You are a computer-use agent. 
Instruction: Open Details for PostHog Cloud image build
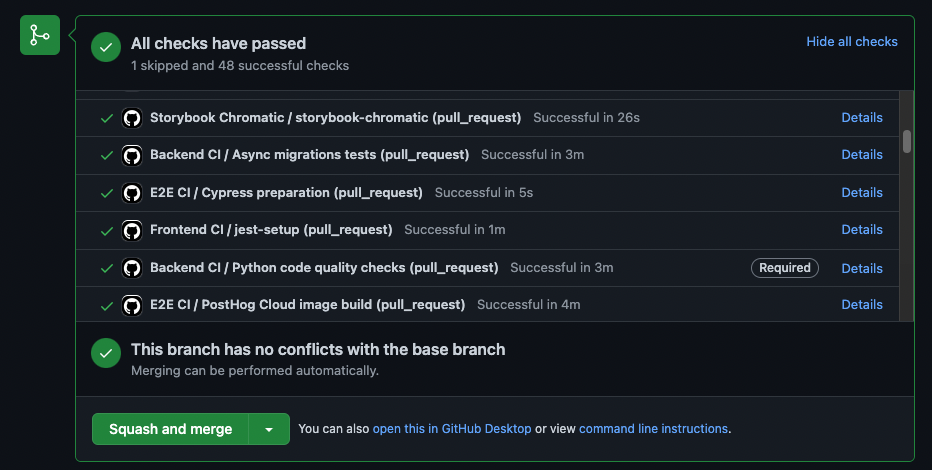point(862,305)
